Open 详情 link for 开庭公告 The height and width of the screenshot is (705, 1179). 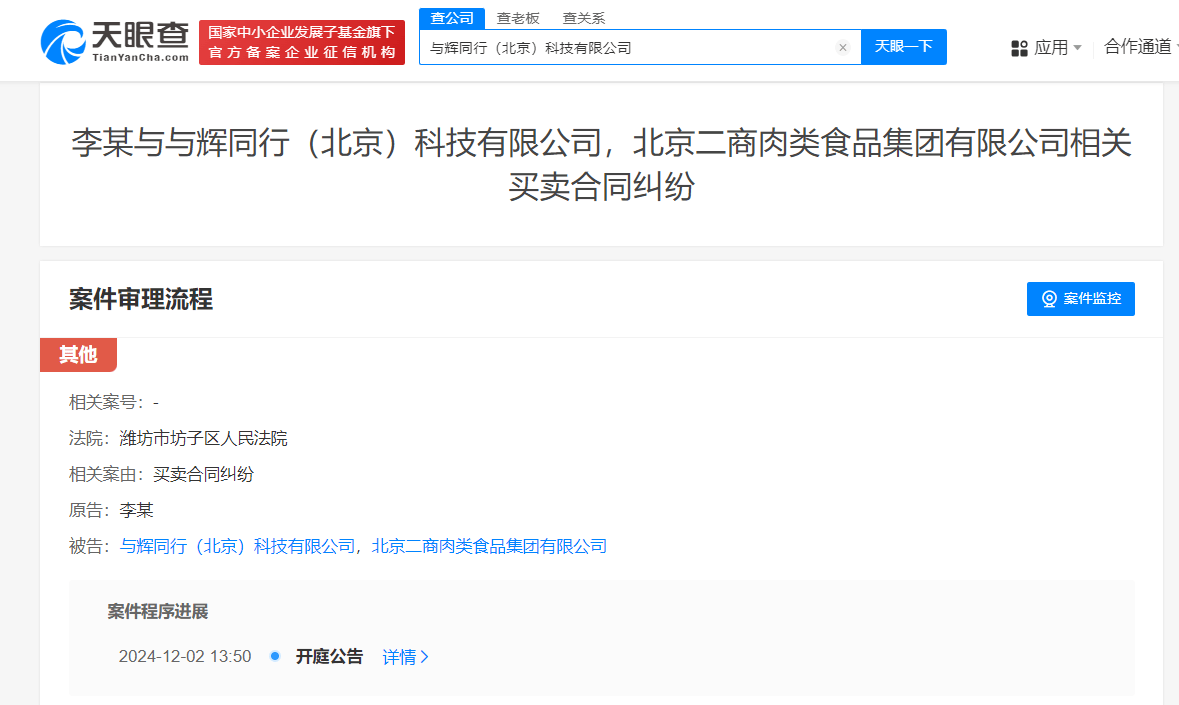pyautogui.click(x=405, y=657)
